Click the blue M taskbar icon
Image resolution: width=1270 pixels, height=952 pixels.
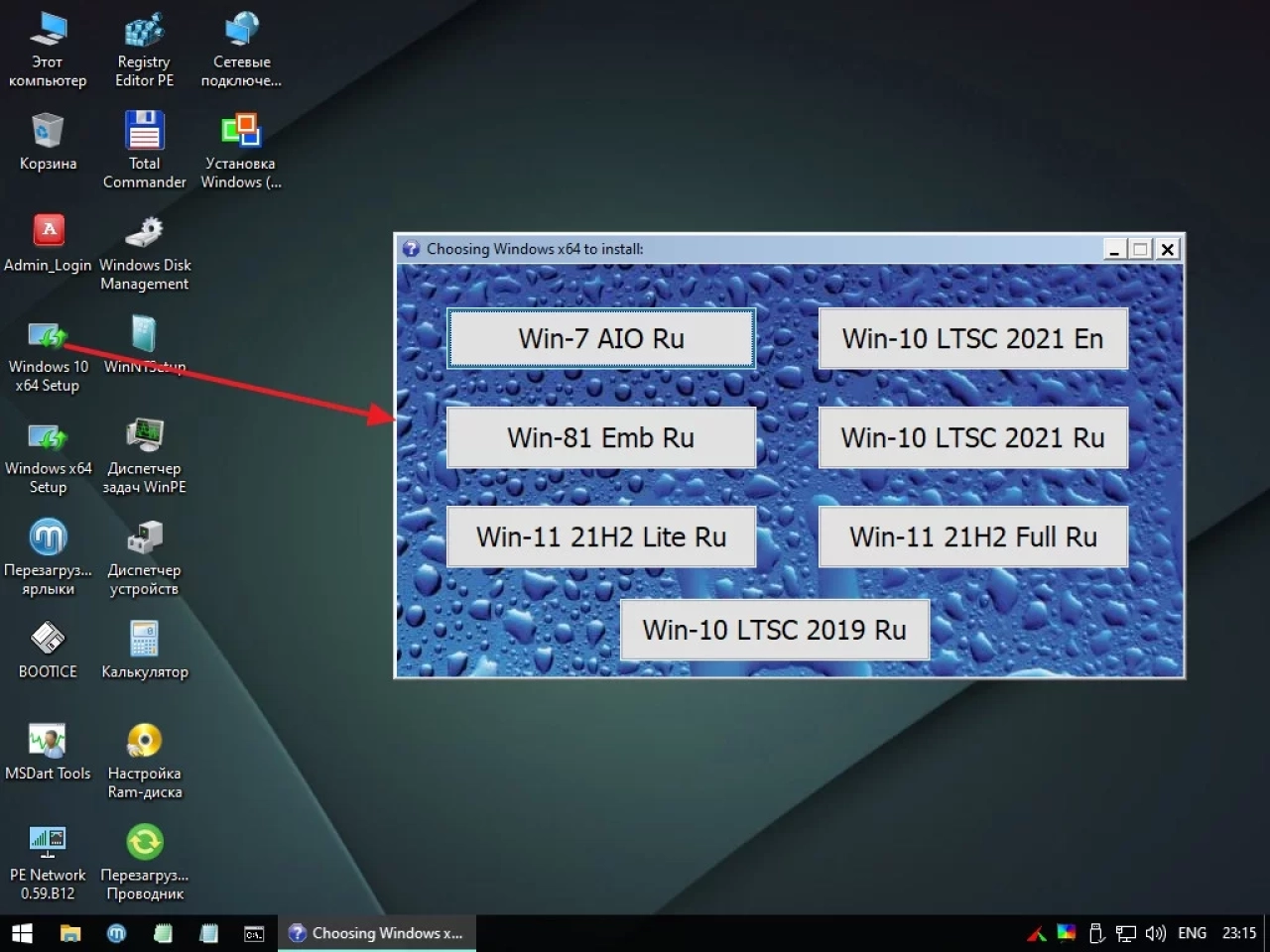[117, 933]
